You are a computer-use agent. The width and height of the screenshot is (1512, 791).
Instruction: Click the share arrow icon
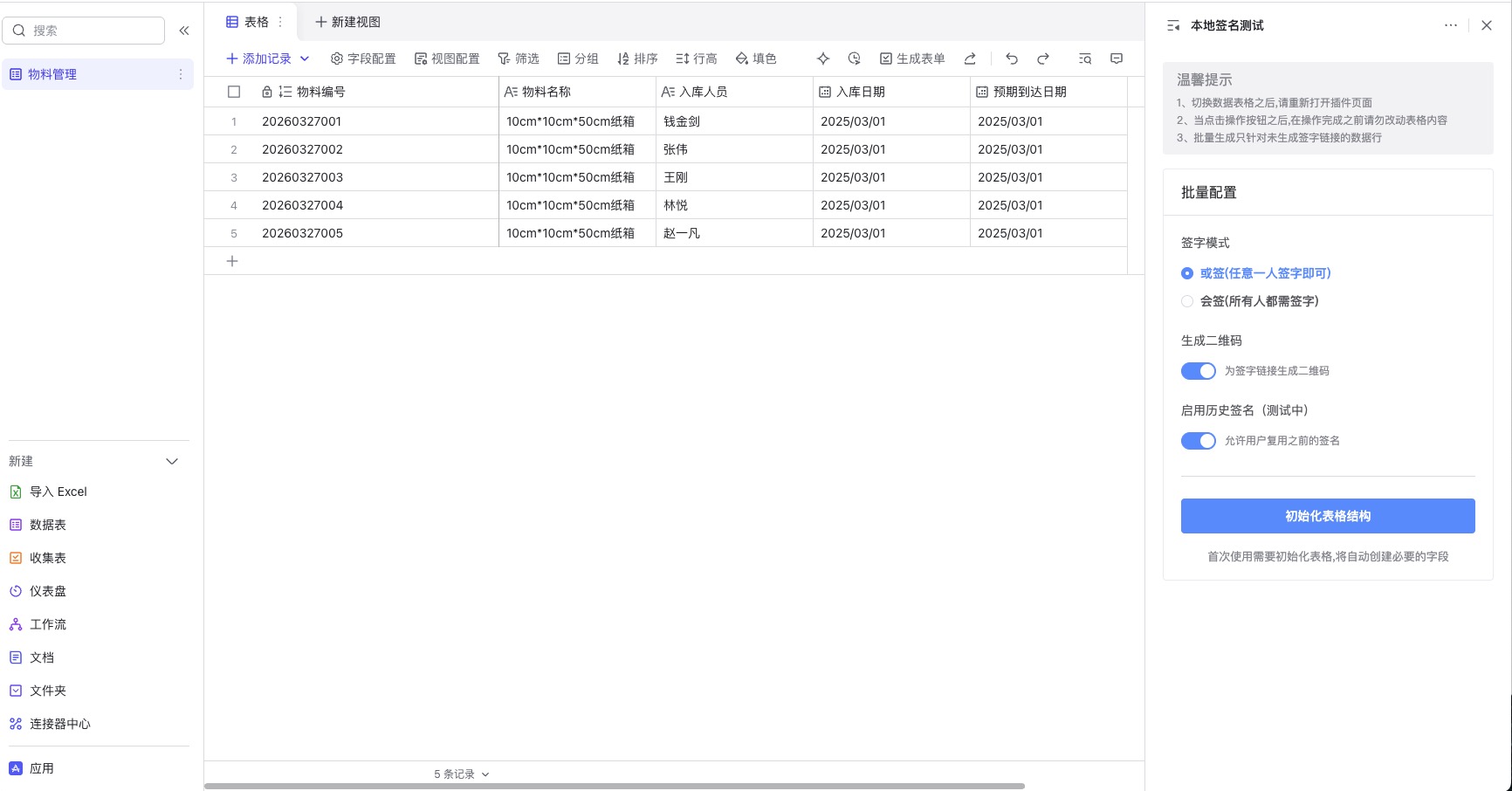coord(970,58)
